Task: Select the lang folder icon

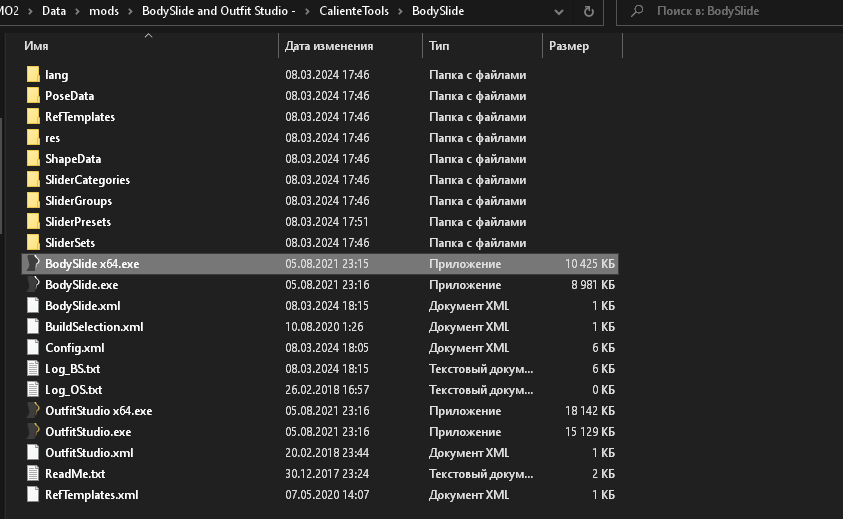Action: (33, 75)
